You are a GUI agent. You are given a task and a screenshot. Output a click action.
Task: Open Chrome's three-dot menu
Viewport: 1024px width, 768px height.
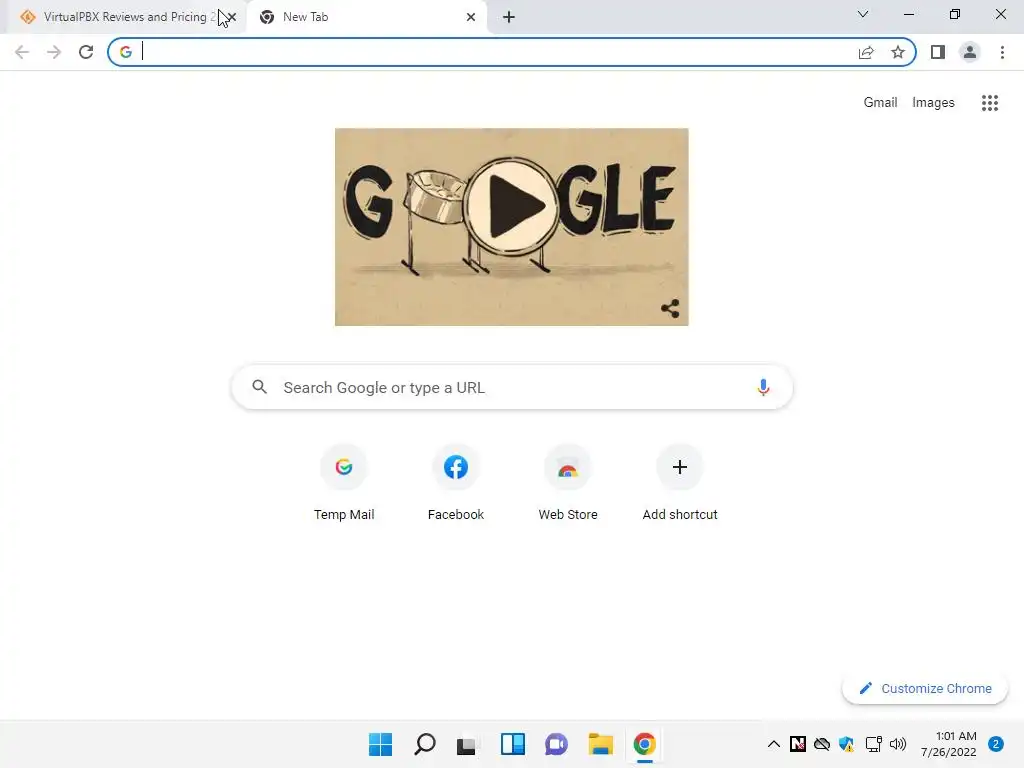[x=1002, y=52]
